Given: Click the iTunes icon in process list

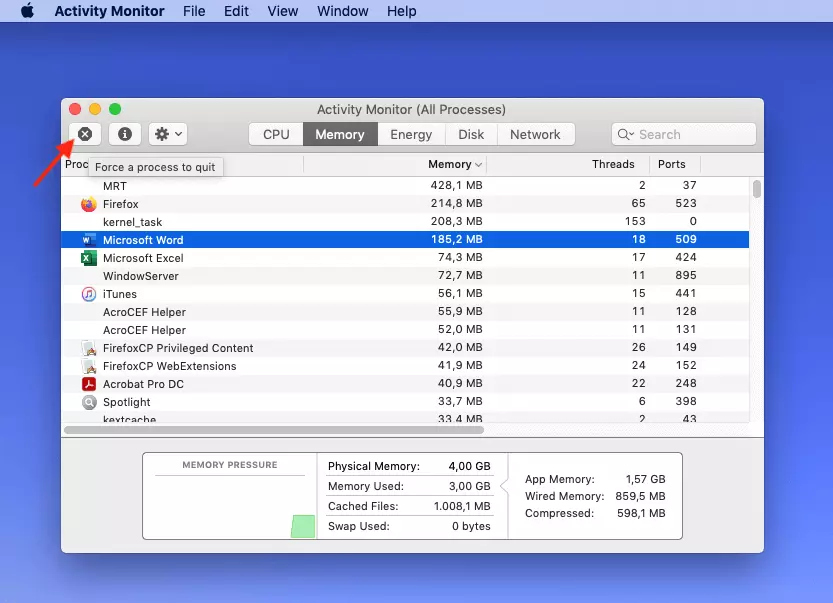Looking at the screenshot, I should [89, 294].
